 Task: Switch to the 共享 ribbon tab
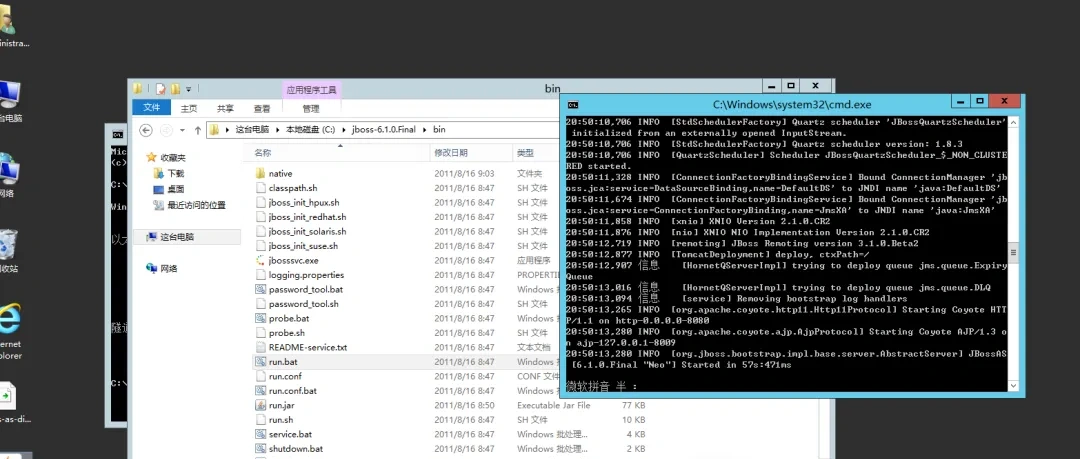click(225, 108)
